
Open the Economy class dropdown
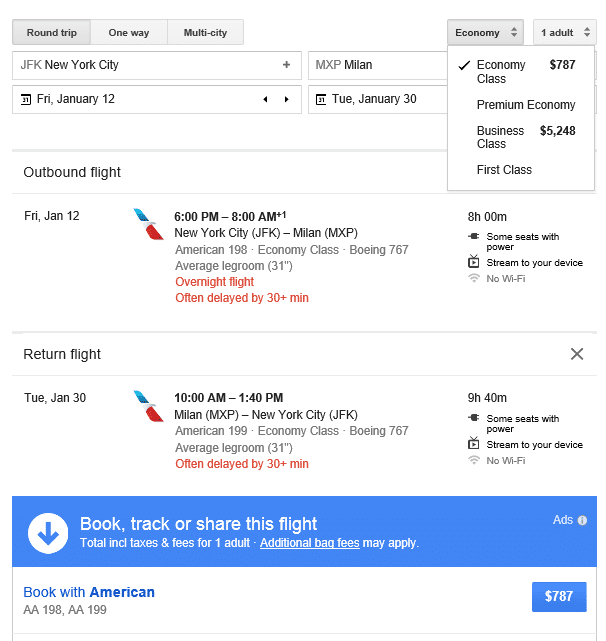pyautogui.click(x=486, y=33)
